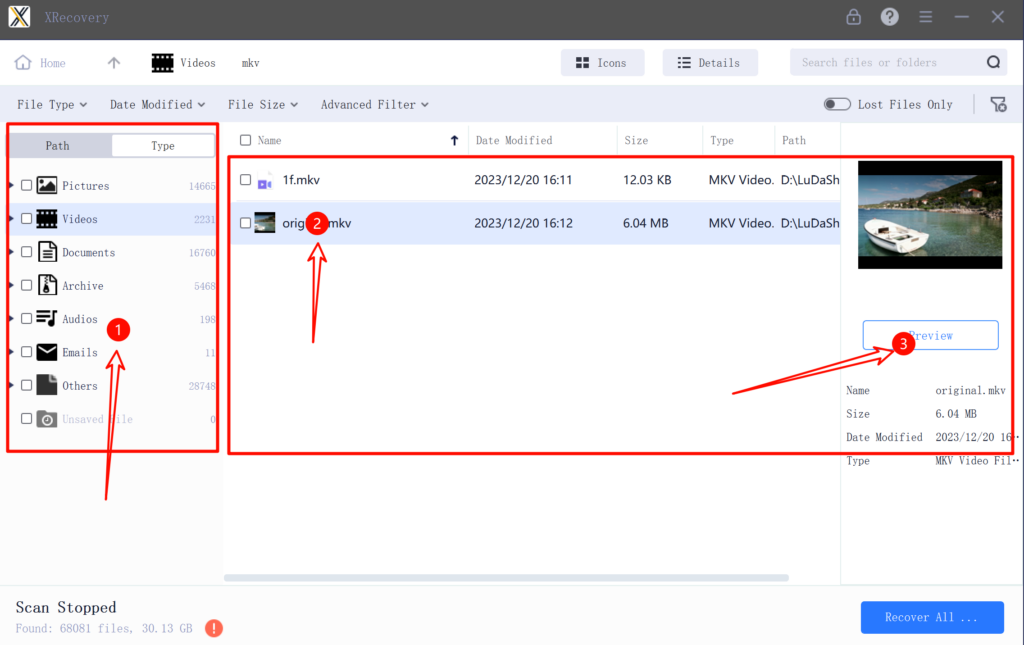This screenshot has width=1024, height=645.
Task: Click the XRecovery logo icon
Action: [x=20, y=17]
